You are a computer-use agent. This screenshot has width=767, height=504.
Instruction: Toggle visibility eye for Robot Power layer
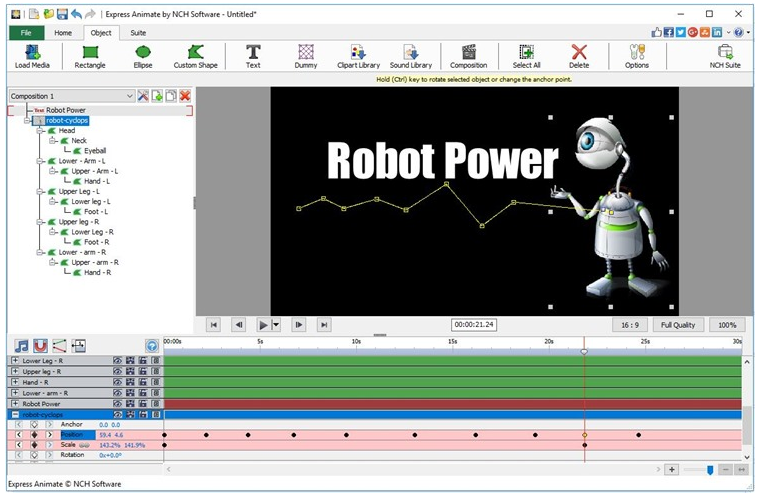click(x=117, y=404)
